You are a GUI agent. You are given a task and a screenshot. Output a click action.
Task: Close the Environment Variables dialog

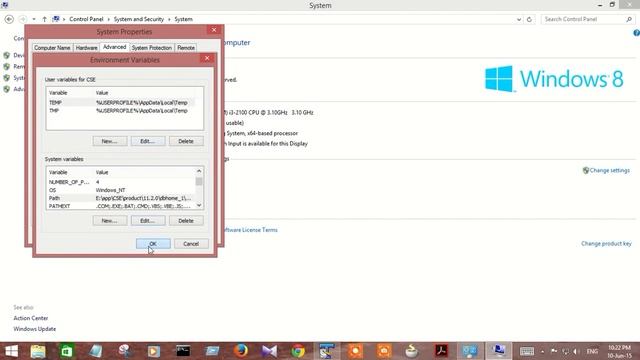click(x=207, y=58)
